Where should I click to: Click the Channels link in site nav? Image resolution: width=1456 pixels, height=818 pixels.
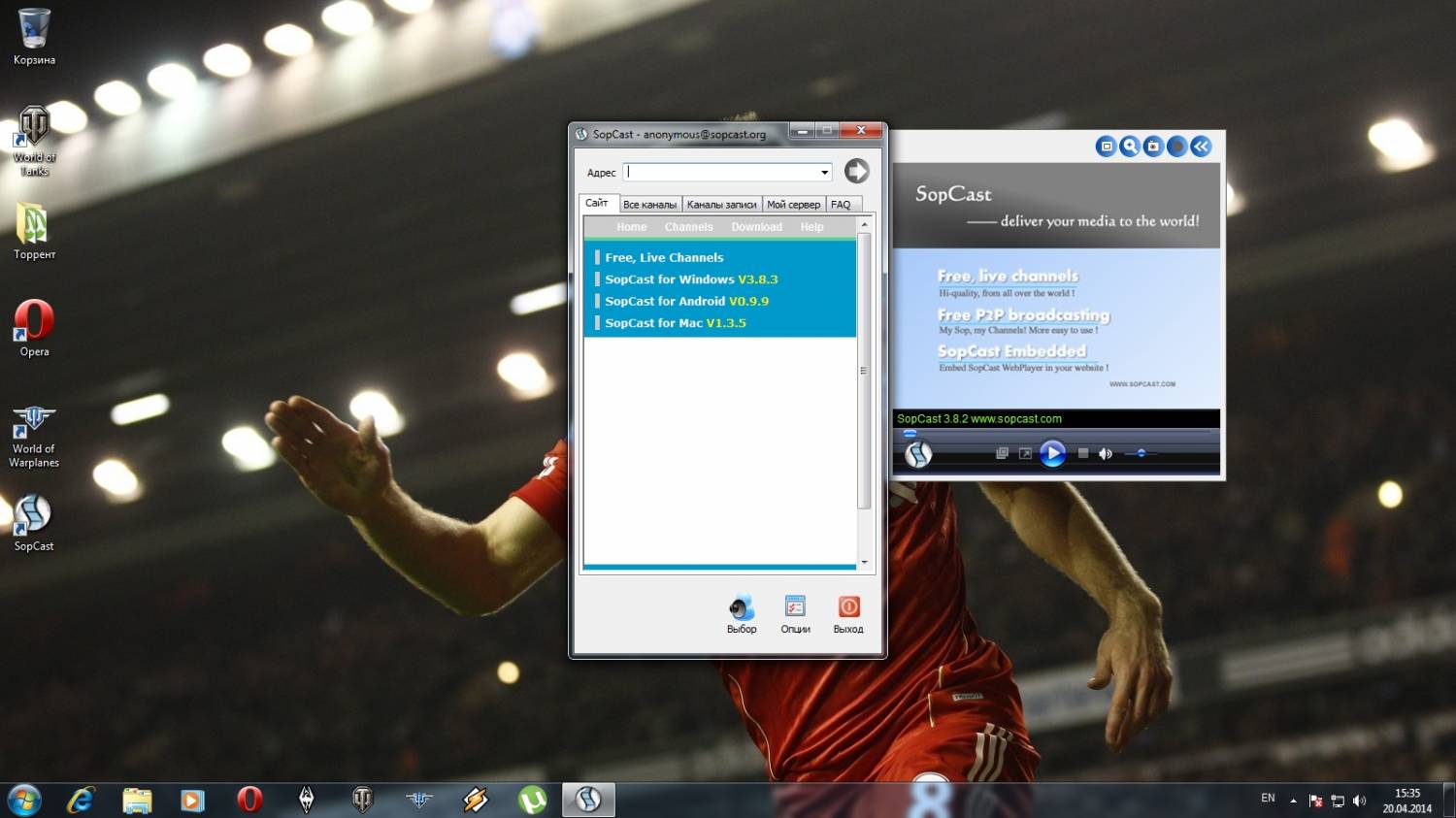coord(688,227)
